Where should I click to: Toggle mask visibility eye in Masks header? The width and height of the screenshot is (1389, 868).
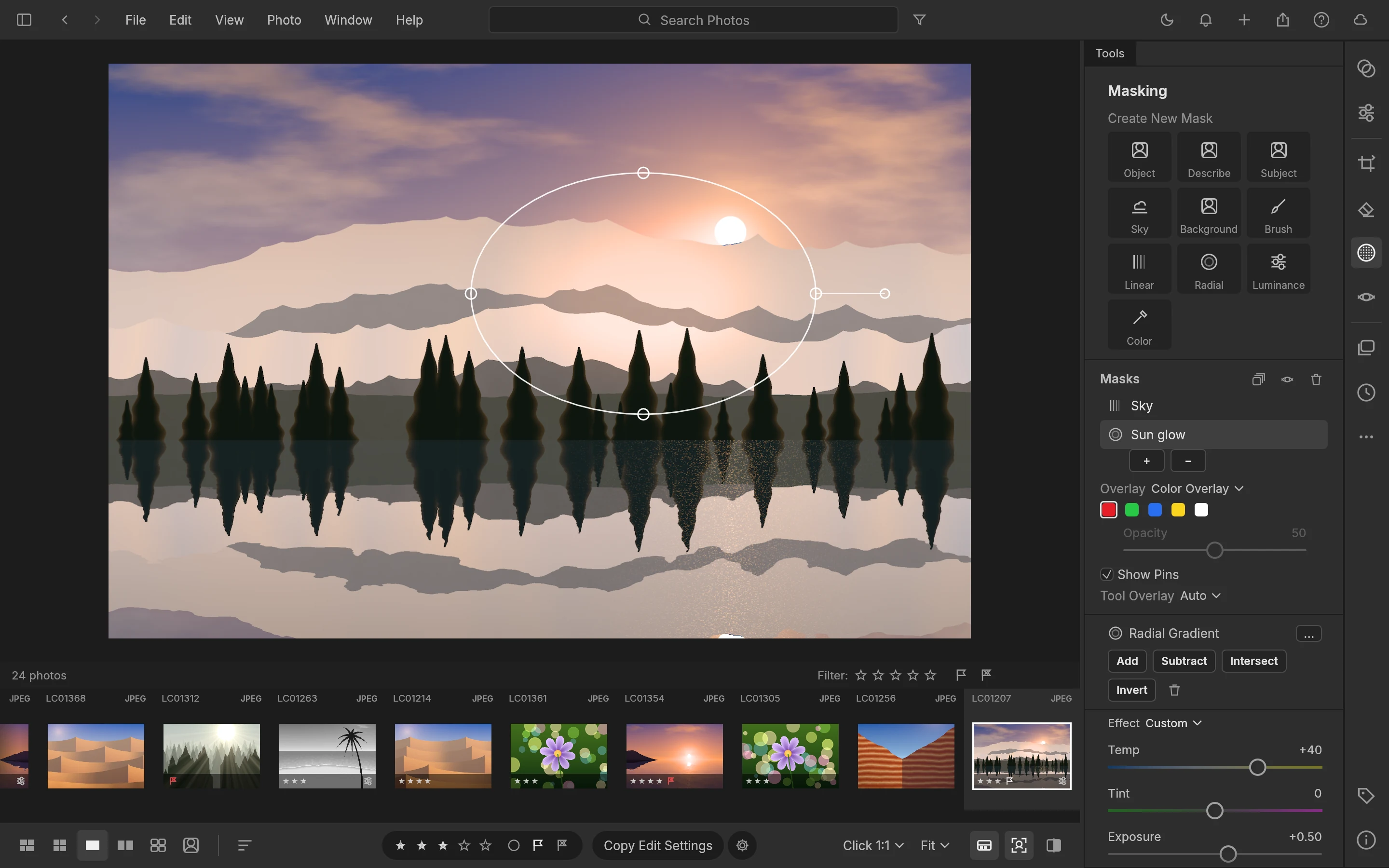pyautogui.click(x=1287, y=380)
